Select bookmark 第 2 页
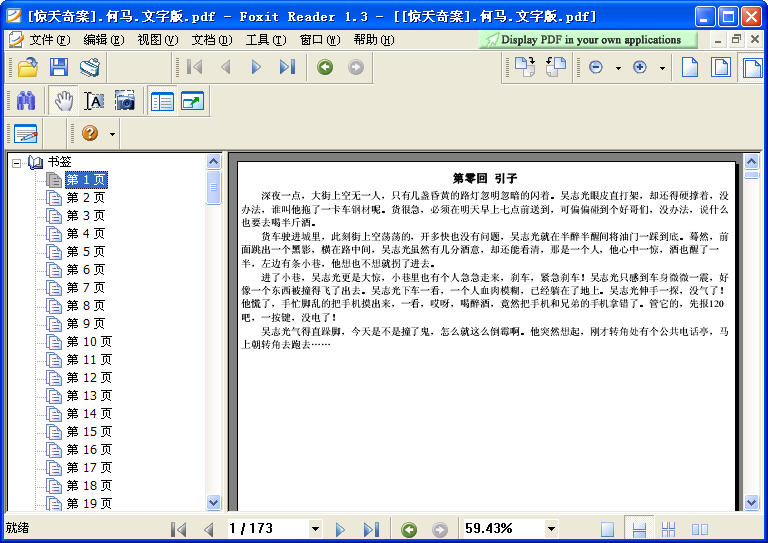Viewport: 768px width, 543px height. pyautogui.click(x=86, y=198)
